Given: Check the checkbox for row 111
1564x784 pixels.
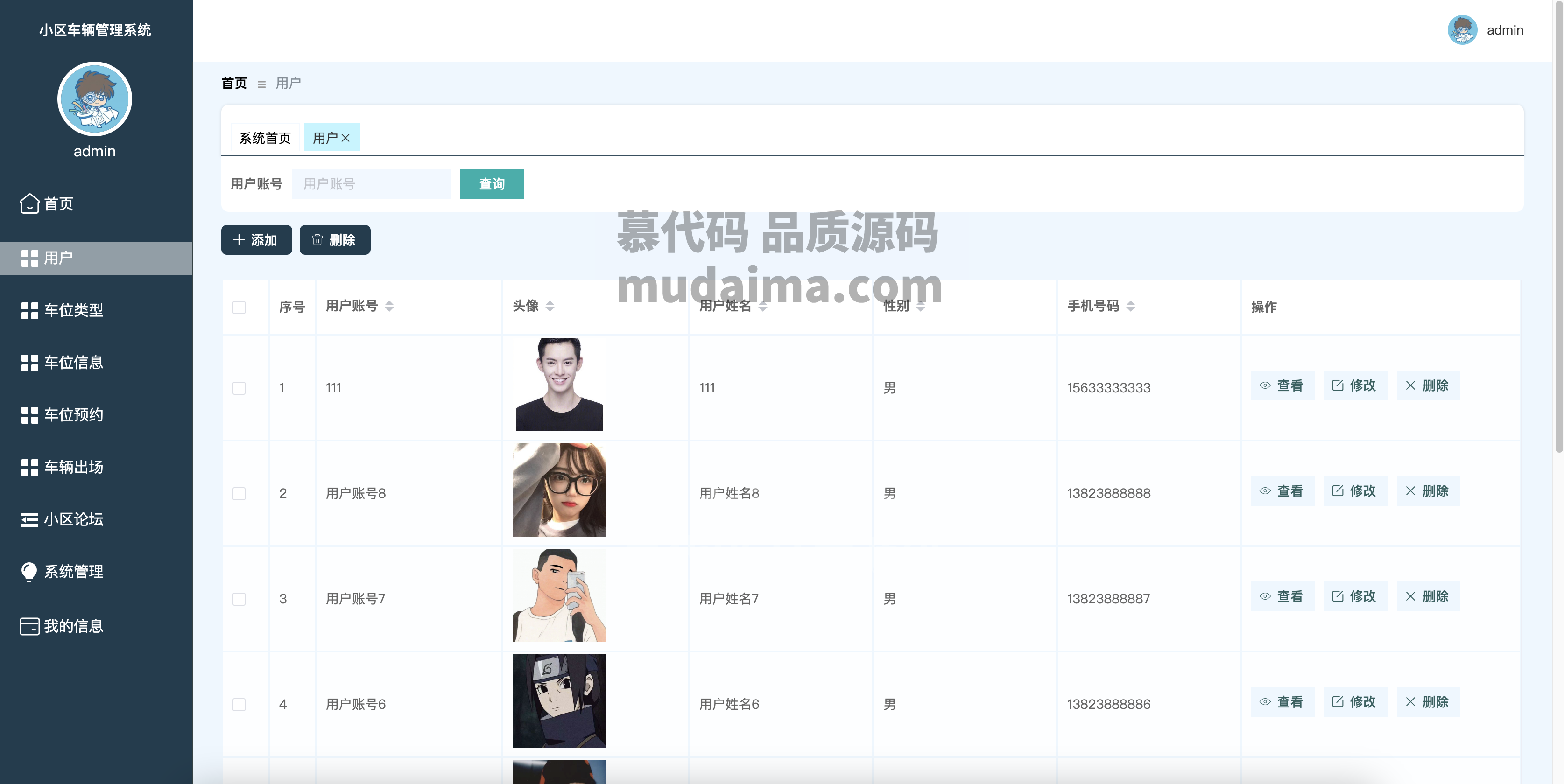Looking at the screenshot, I should pyautogui.click(x=239, y=388).
